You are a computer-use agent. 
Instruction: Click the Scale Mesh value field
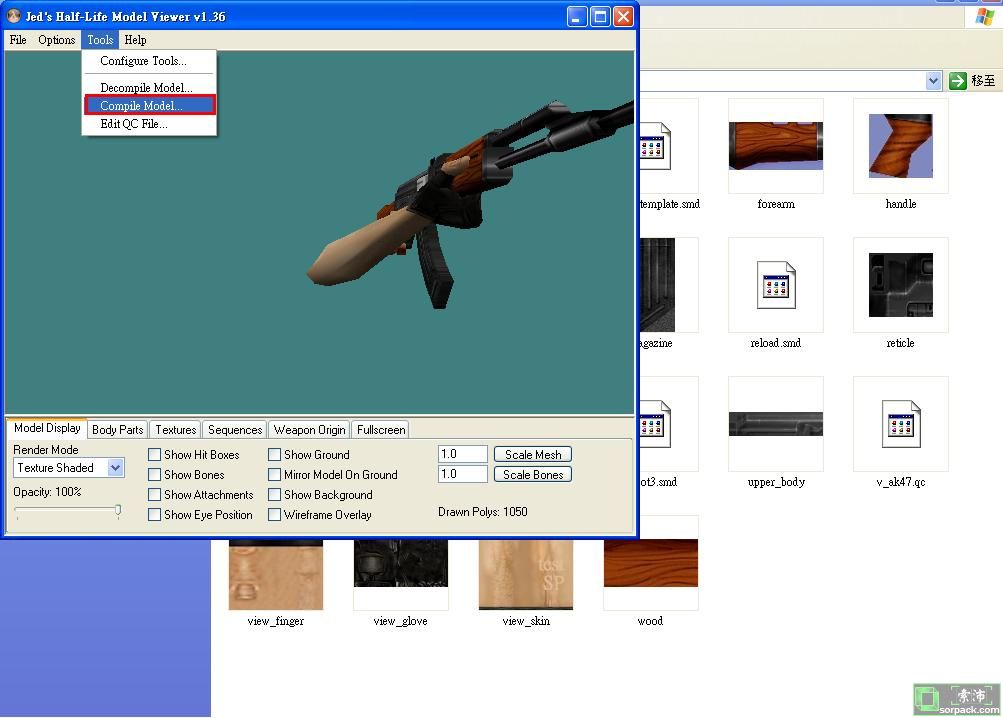pyautogui.click(x=462, y=454)
